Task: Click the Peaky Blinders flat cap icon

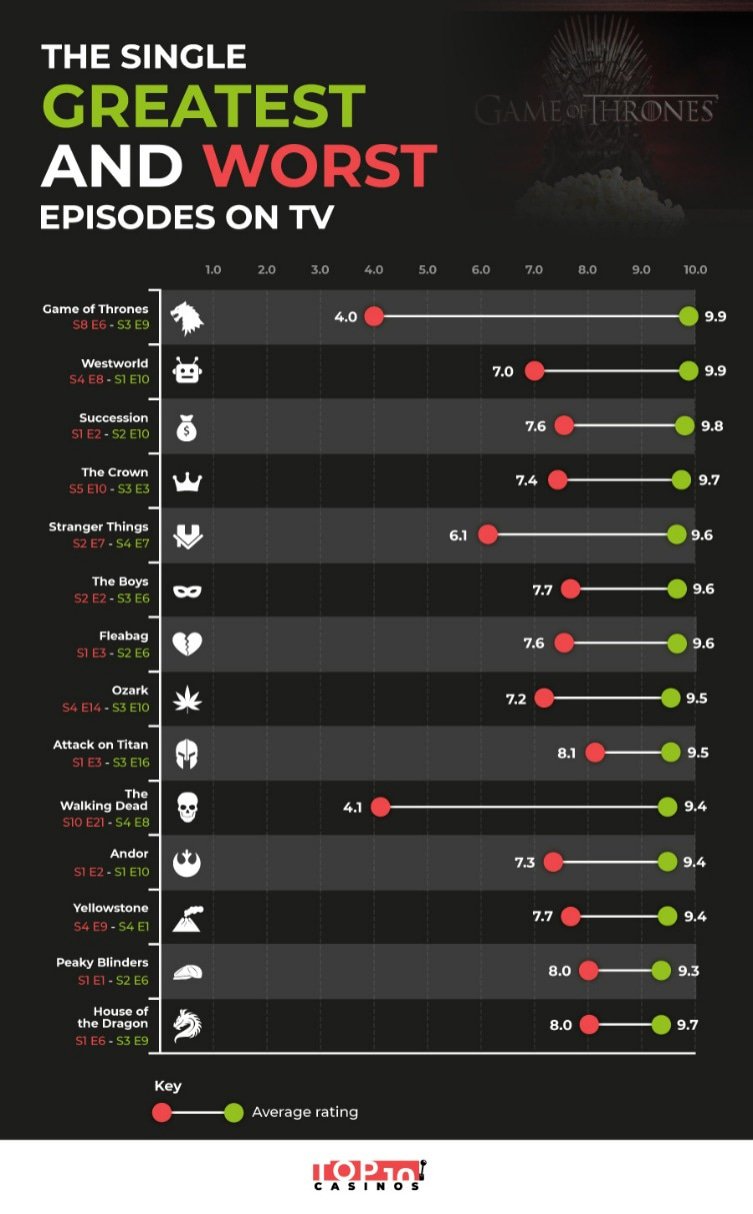Action: click(x=187, y=971)
